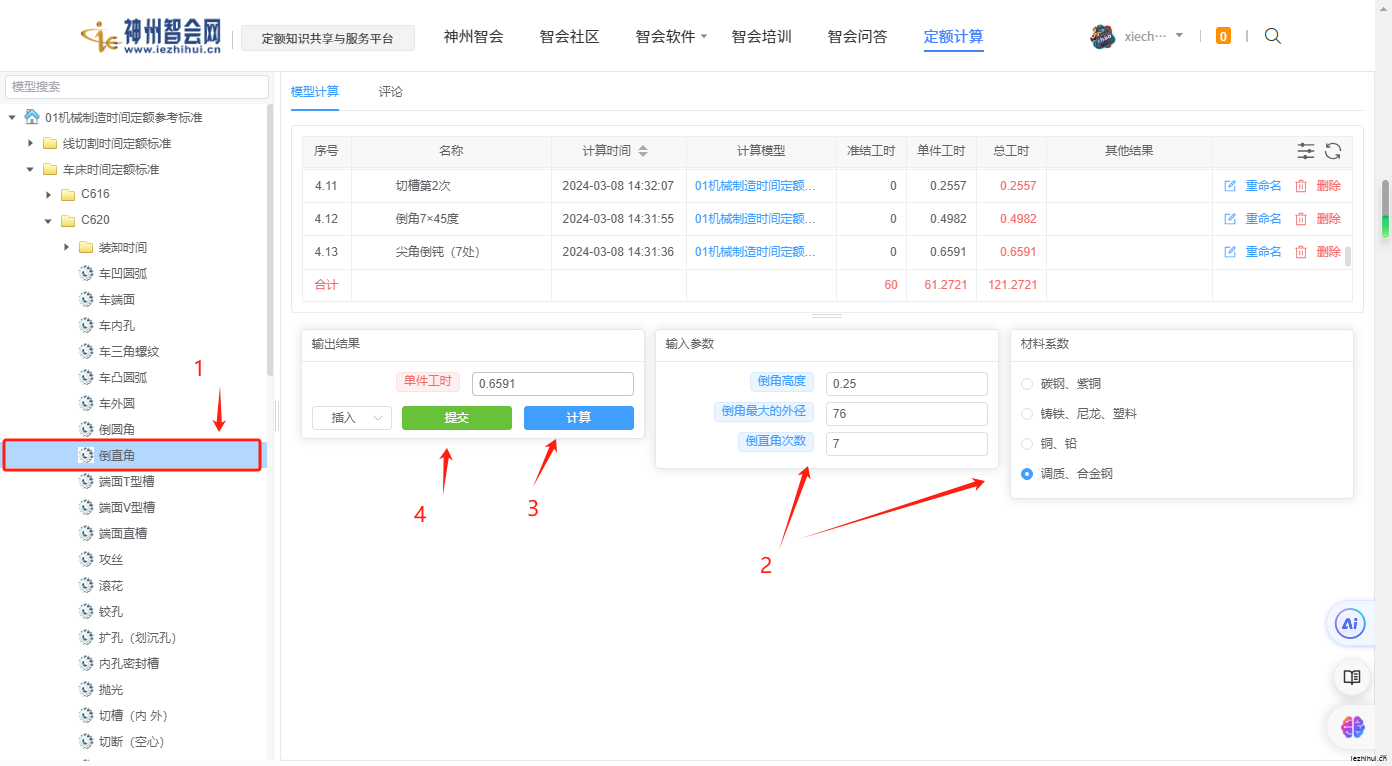Collapse the 车床时间定额标准 folder
The image size is (1392, 766).
30,169
